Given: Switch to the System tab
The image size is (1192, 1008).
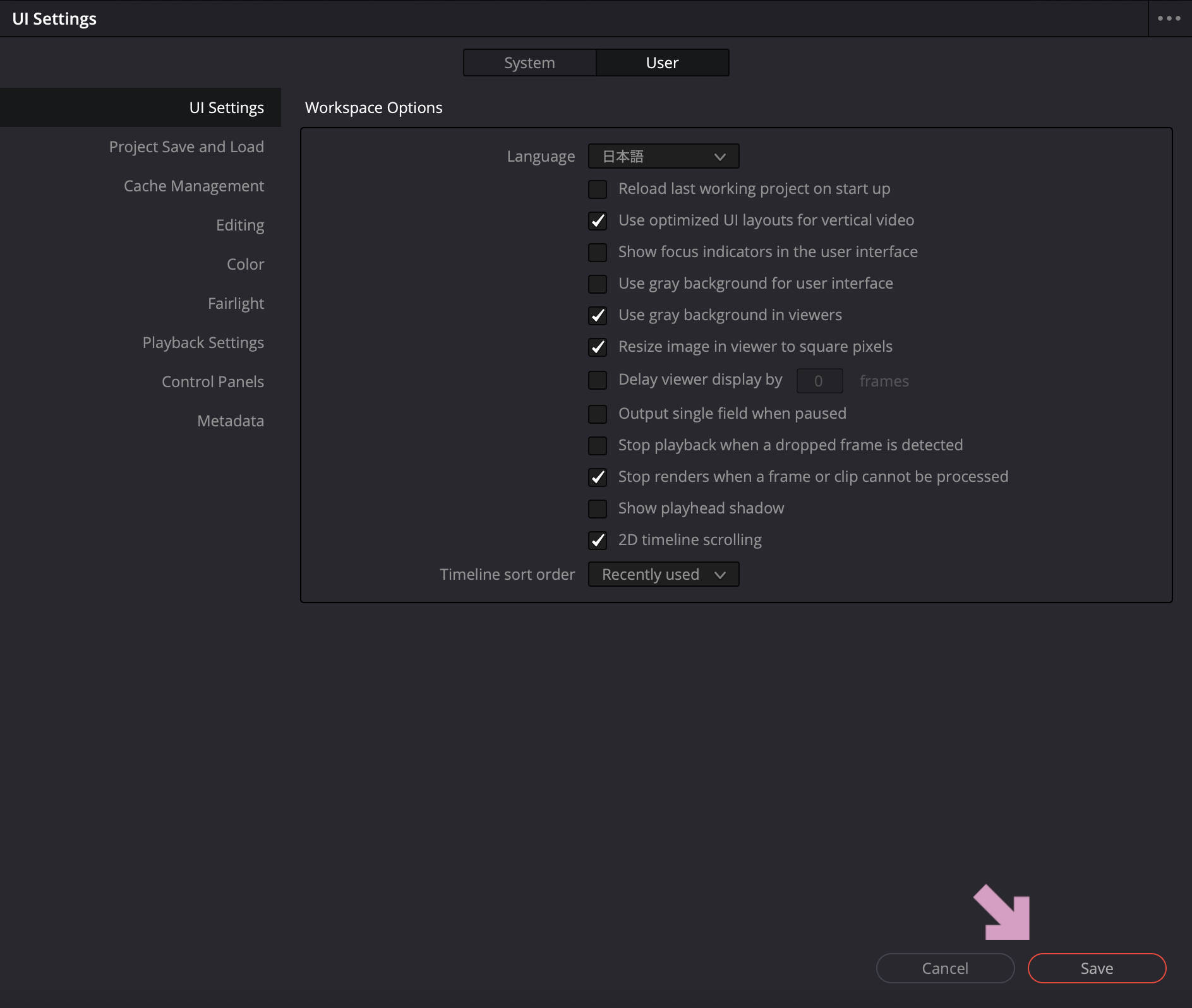Looking at the screenshot, I should pos(529,62).
